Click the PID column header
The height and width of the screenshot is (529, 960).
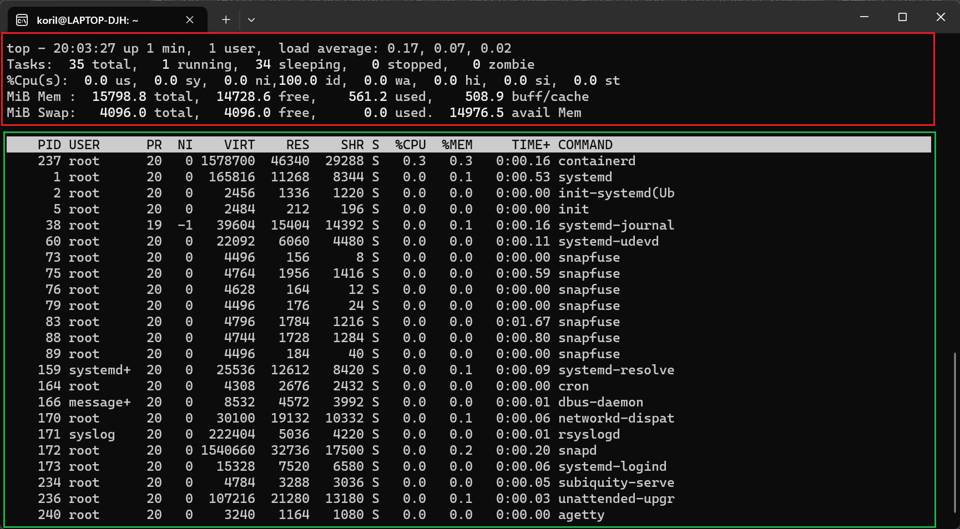[x=49, y=145]
